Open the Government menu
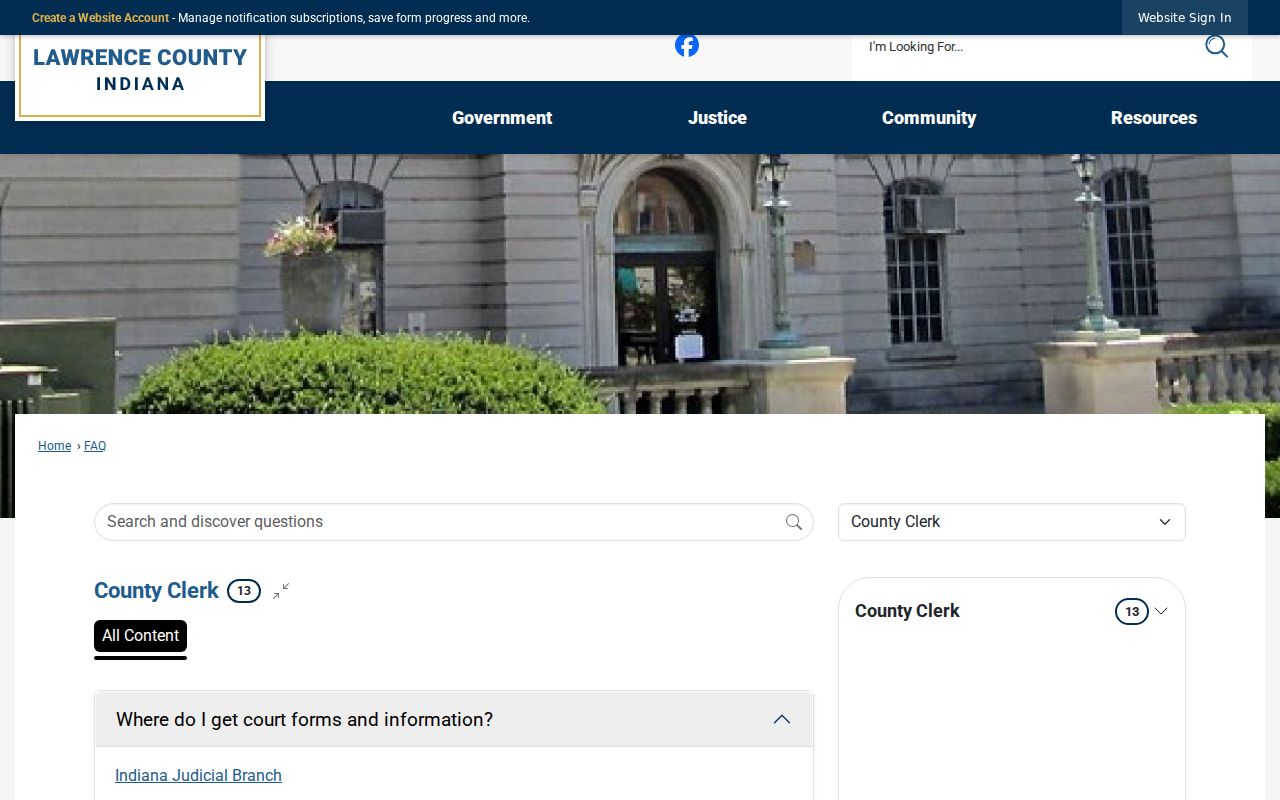The width and height of the screenshot is (1280, 800). tap(502, 118)
